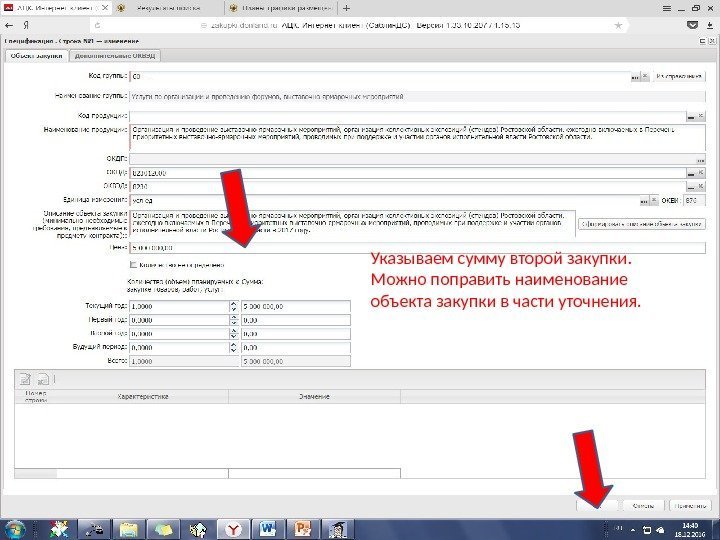
Task: Click the browser address bar
Action: click(x=360, y=25)
